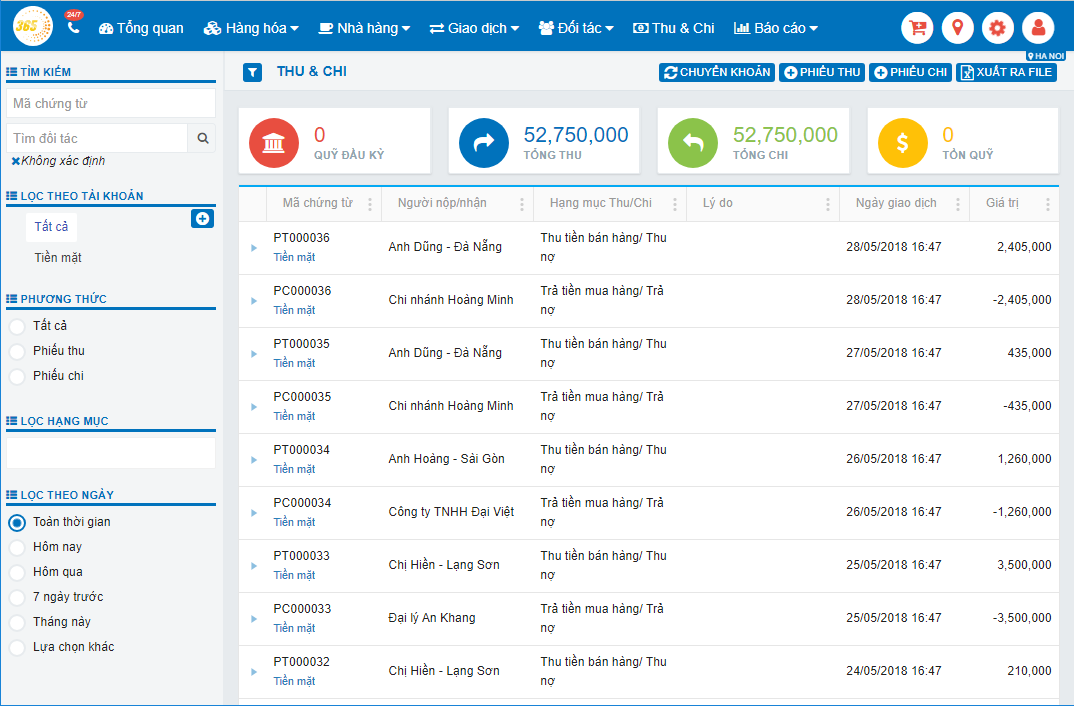Open settings gear icon in header
The width and height of the screenshot is (1074, 706).
(x=997, y=28)
